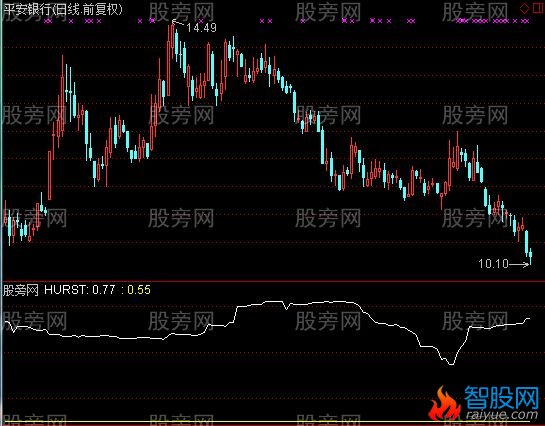Click the yellow 0.55 indicator value
Image resolution: width=545 pixels, height=426 pixels.
pos(139,289)
